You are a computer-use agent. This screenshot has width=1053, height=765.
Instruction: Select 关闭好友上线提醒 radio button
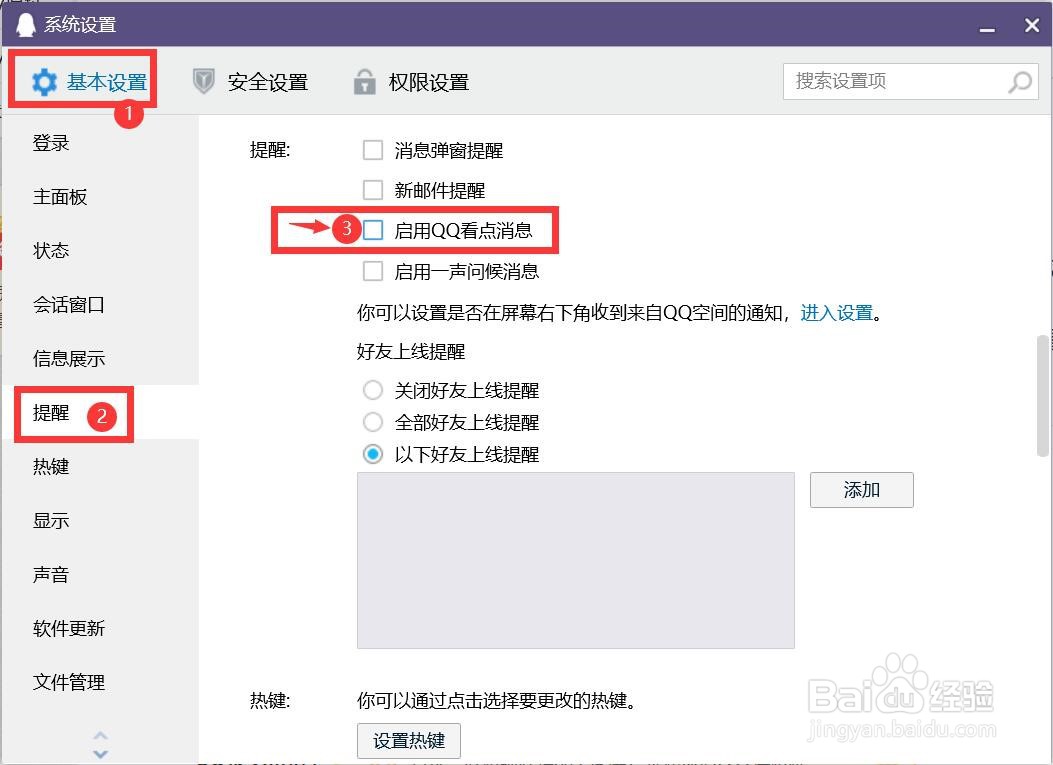[373, 390]
